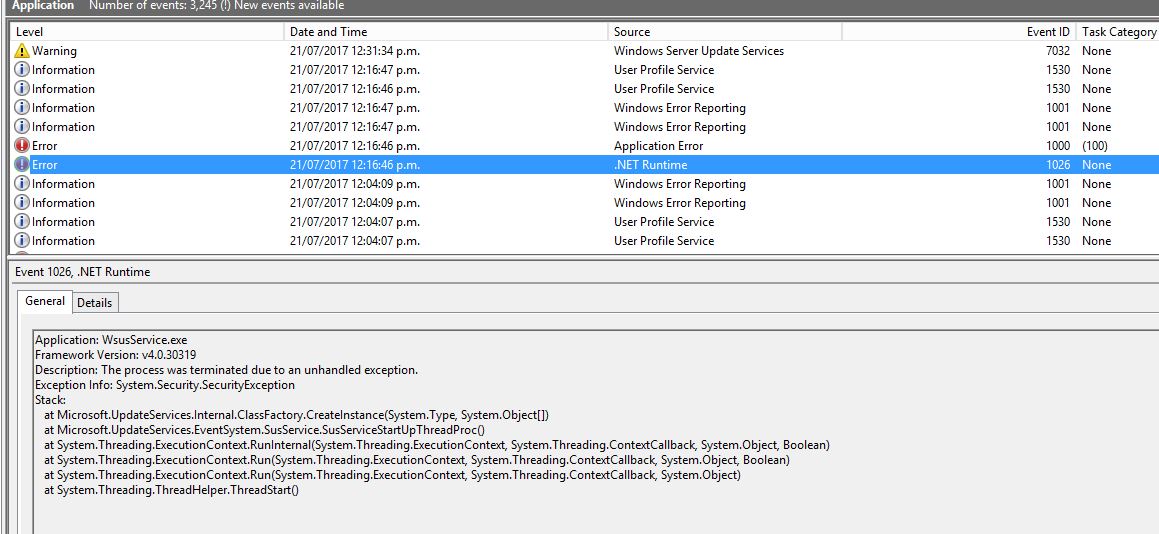Viewport: 1159px width, 534px height.
Task: Click the unhandled exception description line
Action: [226, 370]
